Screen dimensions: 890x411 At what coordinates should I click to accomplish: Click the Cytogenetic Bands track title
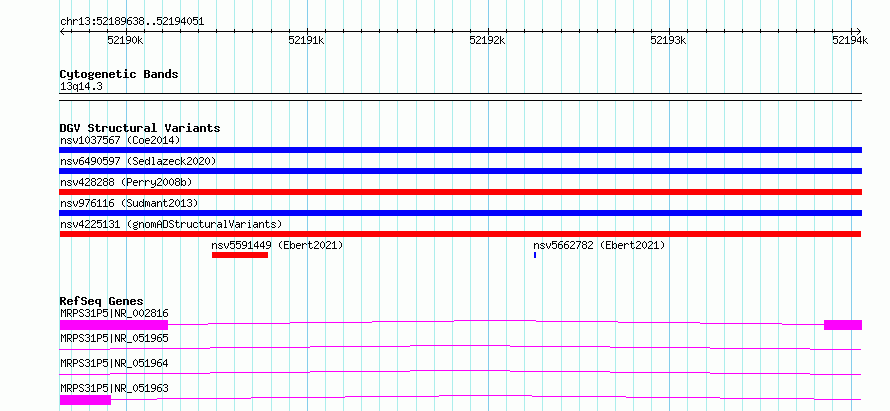[119, 74]
